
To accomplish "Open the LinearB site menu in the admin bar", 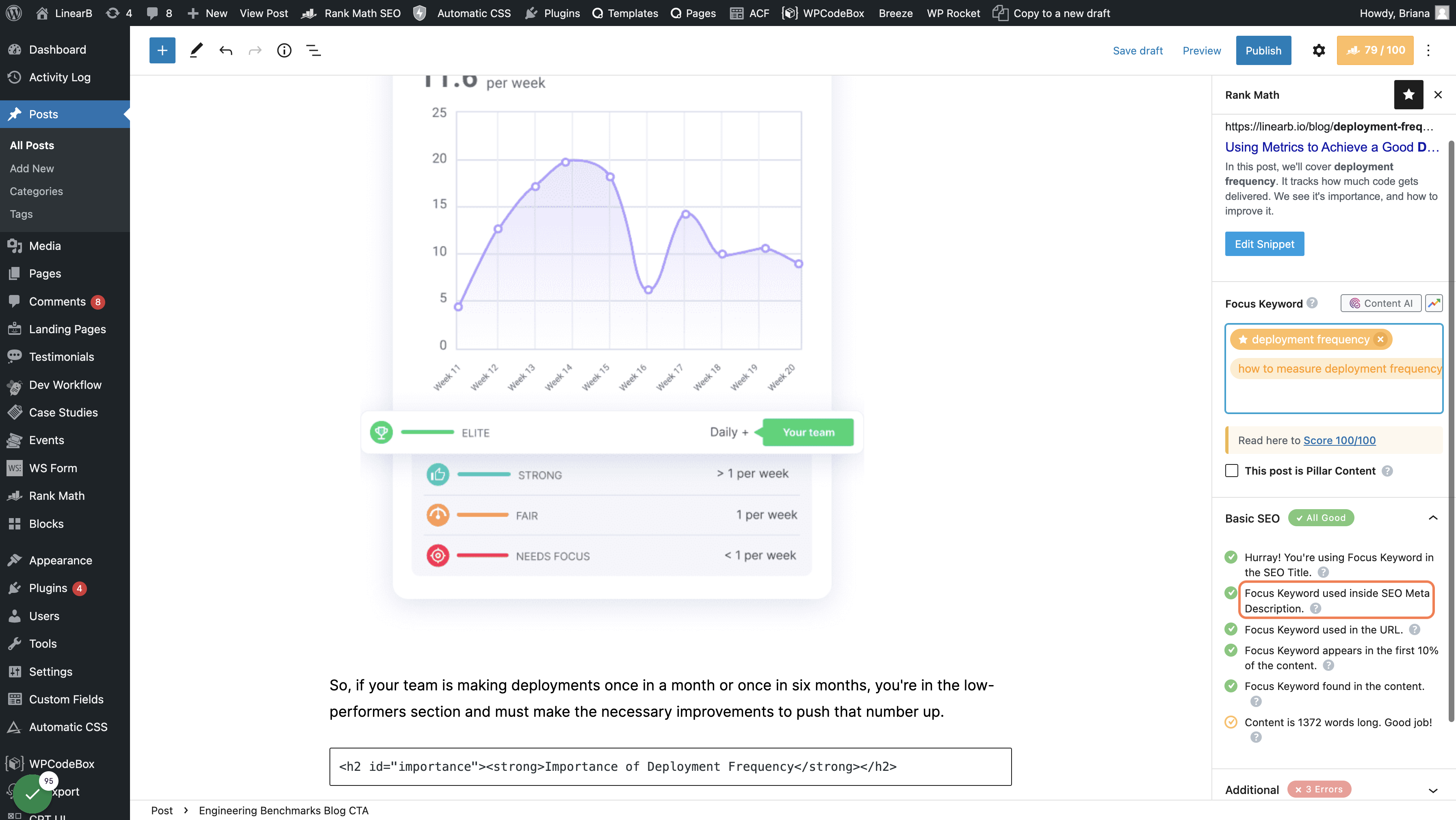I will click(x=64, y=13).
